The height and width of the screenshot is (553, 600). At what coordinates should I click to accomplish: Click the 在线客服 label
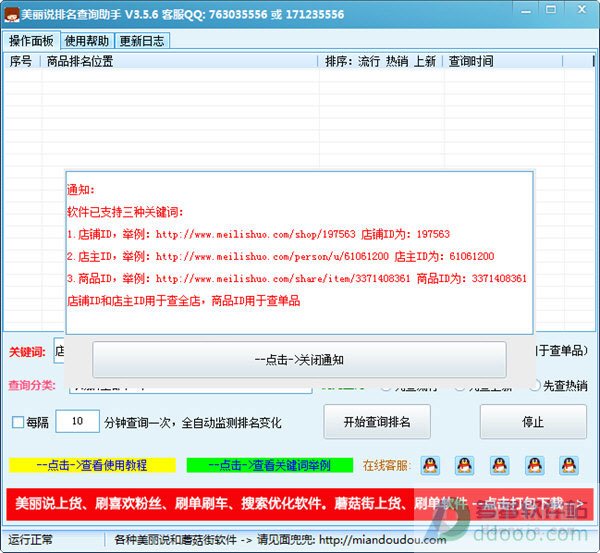tap(386, 465)
